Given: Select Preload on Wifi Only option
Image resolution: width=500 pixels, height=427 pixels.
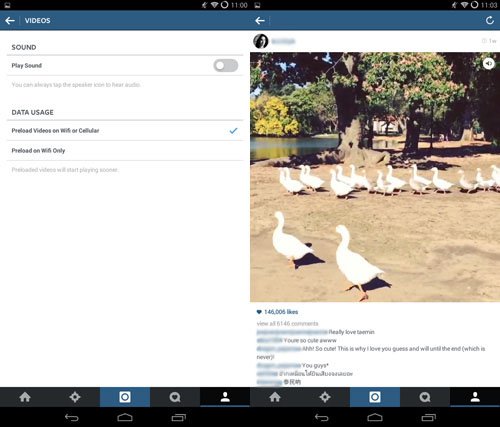Looking at the screenshot, I should coord(125,151).
